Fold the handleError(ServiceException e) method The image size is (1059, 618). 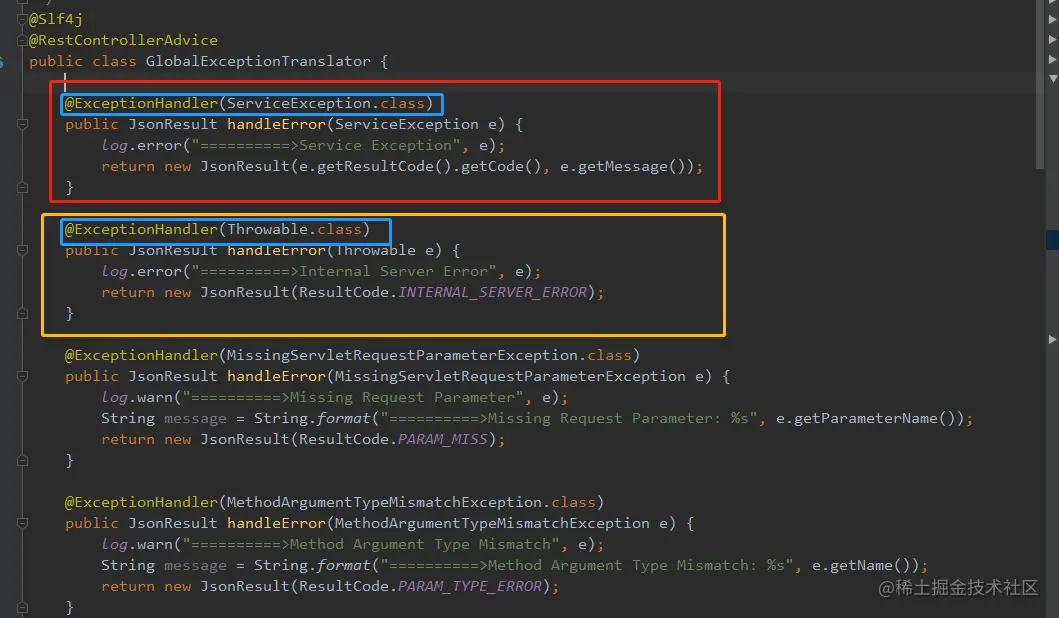click(22, 124)
